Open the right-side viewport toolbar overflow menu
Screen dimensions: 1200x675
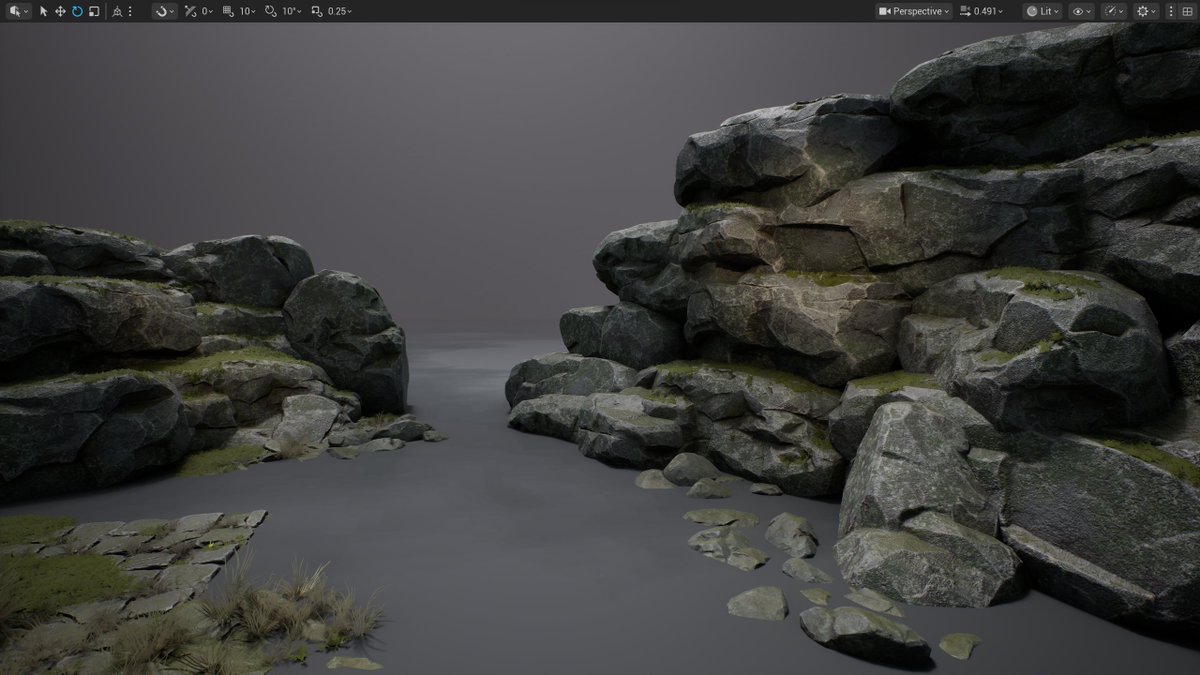[x=1171, y=11]
